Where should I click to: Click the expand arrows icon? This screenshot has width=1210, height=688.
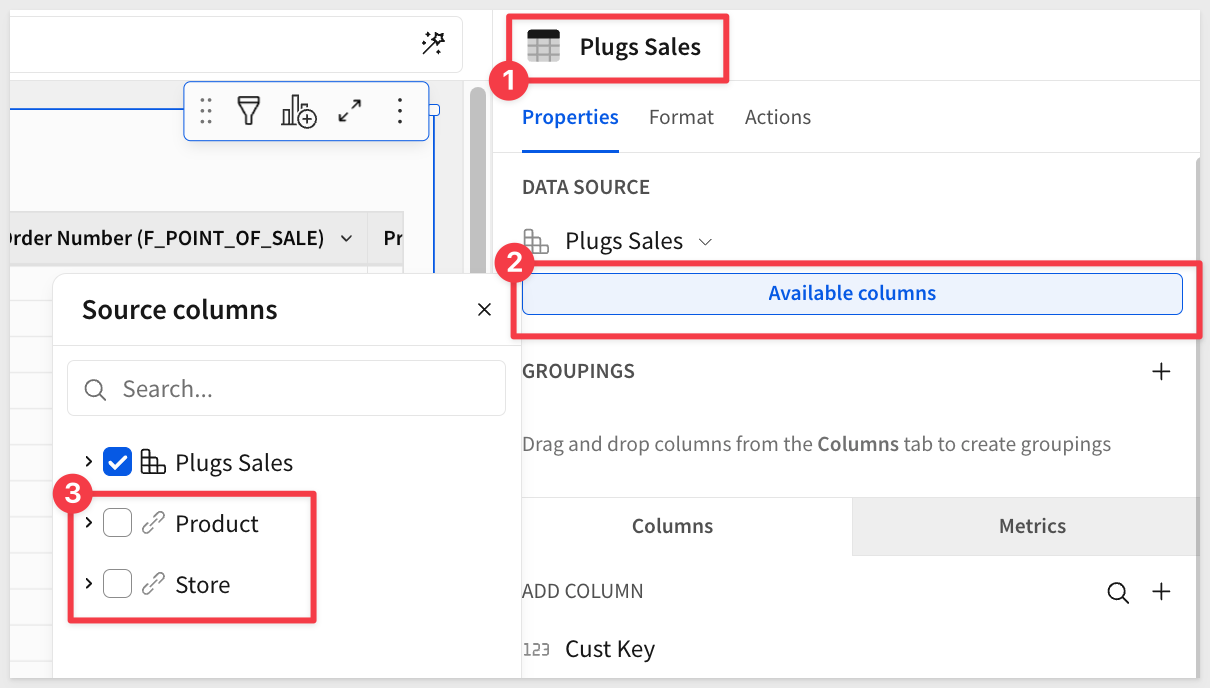coord(350,111)
